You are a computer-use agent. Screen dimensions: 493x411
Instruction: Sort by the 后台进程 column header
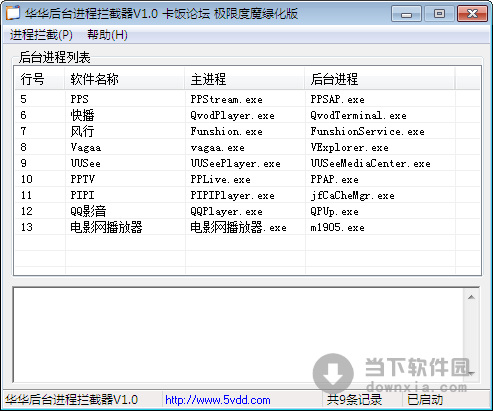pos(380,79)
